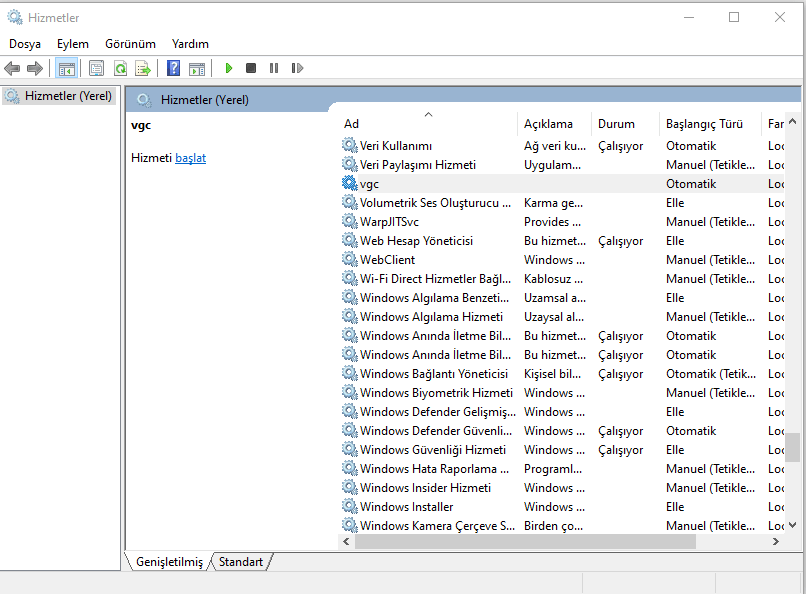The height and width of the screenshot is (594, 806).
Task: Click the Forward arrow toolbar icon
Action: click(35, 68)
